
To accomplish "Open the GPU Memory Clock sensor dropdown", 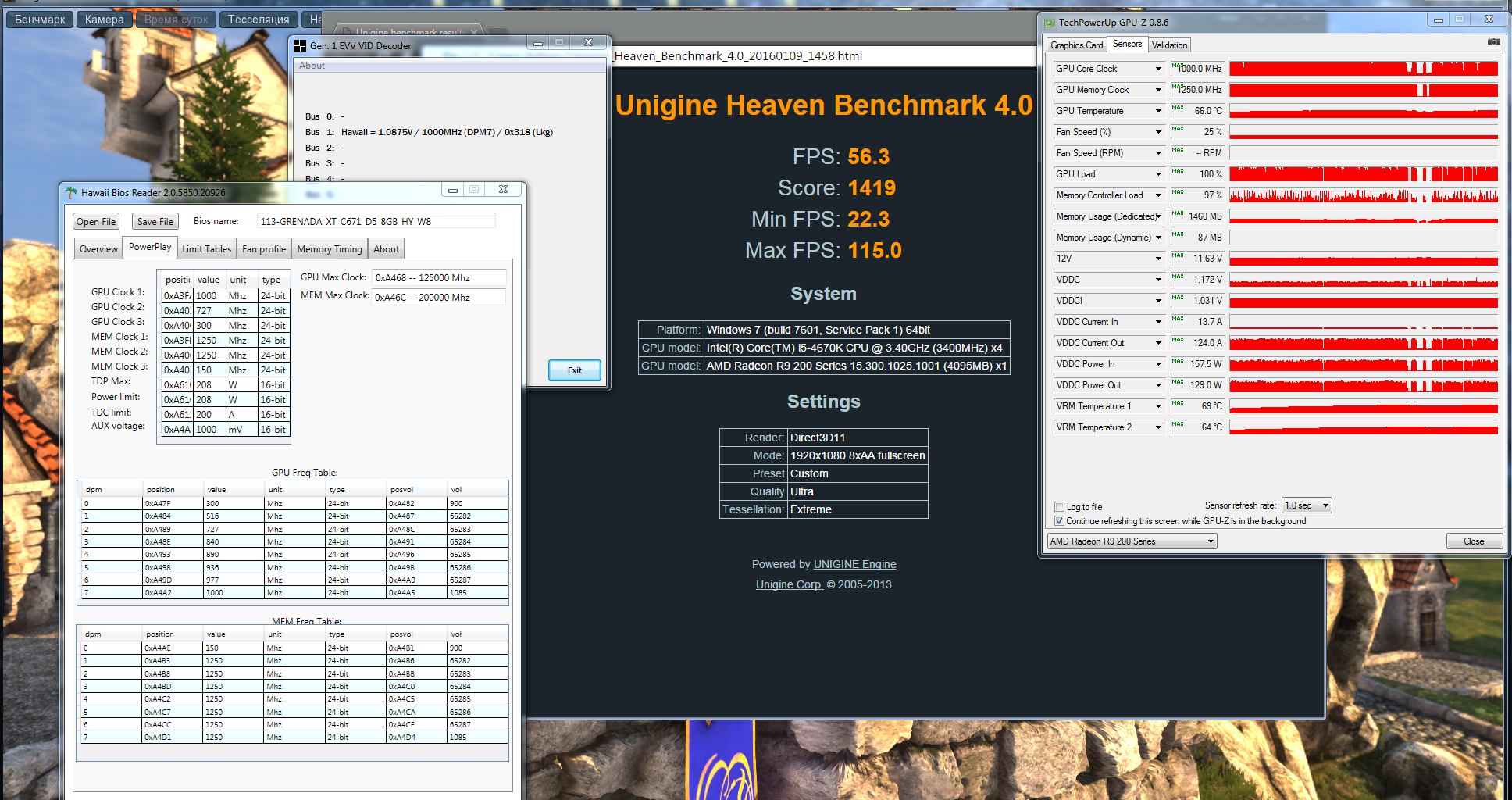I will [x=1158, y=90].
